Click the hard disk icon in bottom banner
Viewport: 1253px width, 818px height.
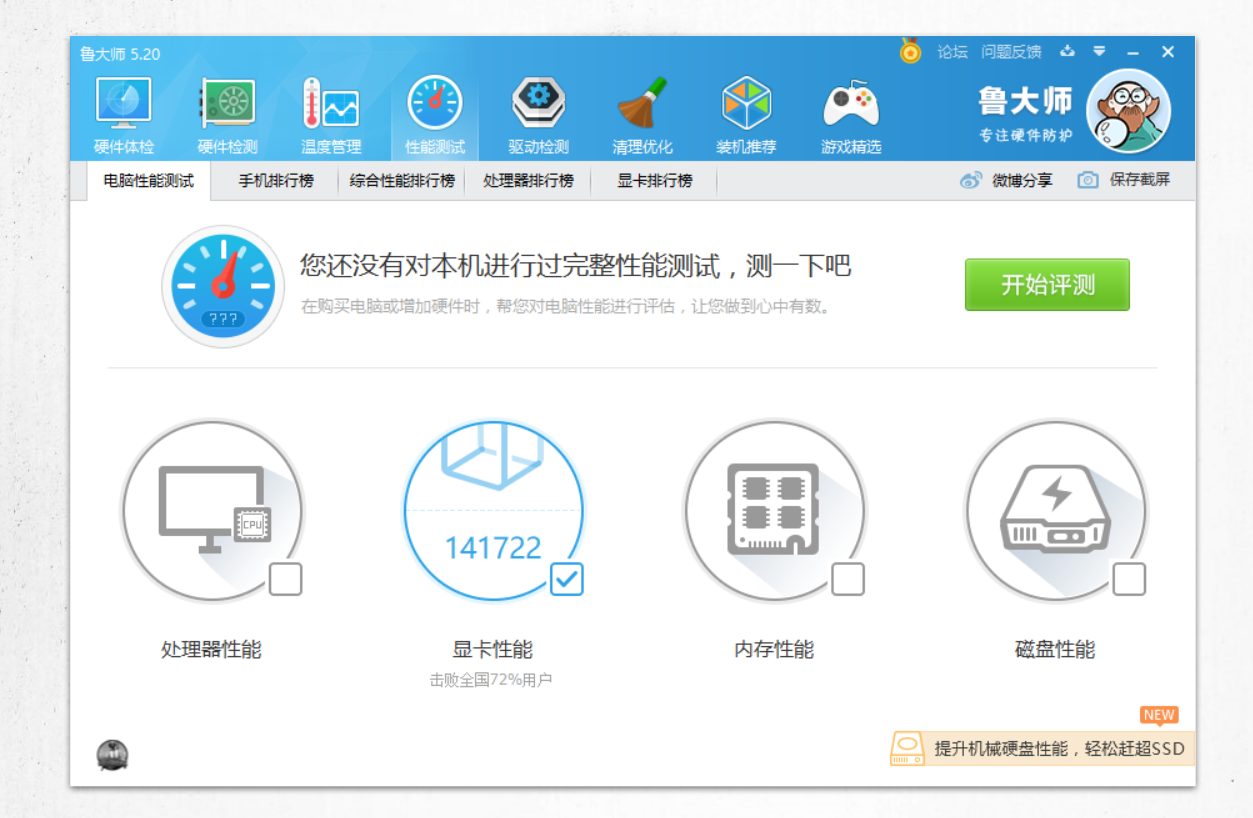pyautogui.click(x=907, y=748)
